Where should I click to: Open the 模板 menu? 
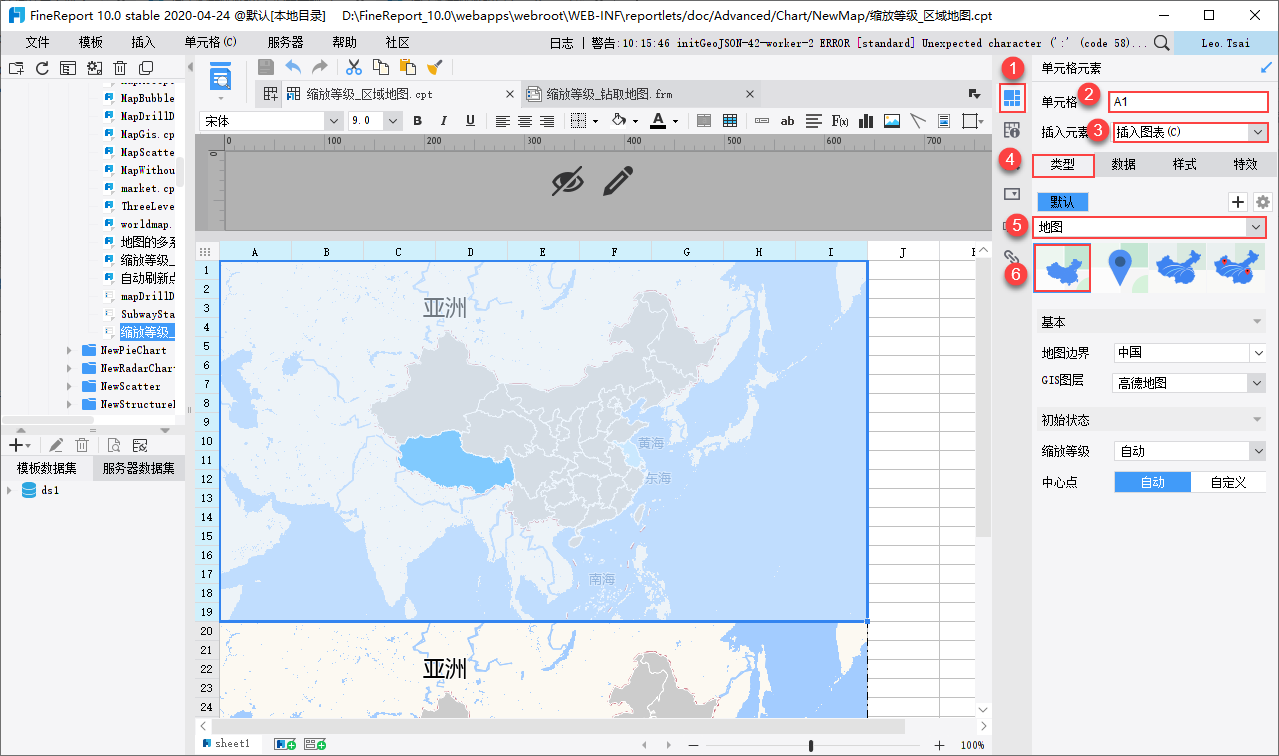click(91, 43)
